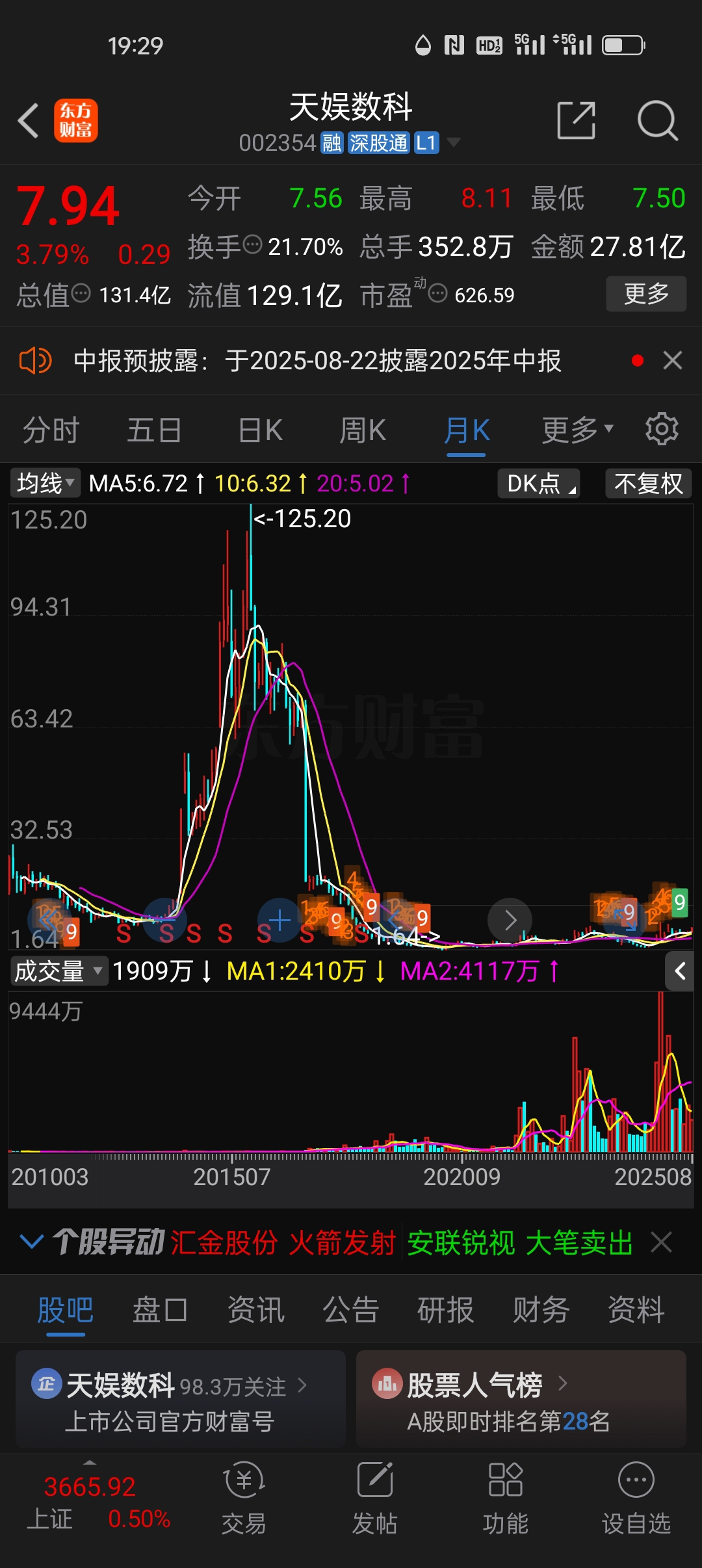Move chart left with double-arrow button
The height and width of the screenshot is (1568, 702).
[49, 920]
